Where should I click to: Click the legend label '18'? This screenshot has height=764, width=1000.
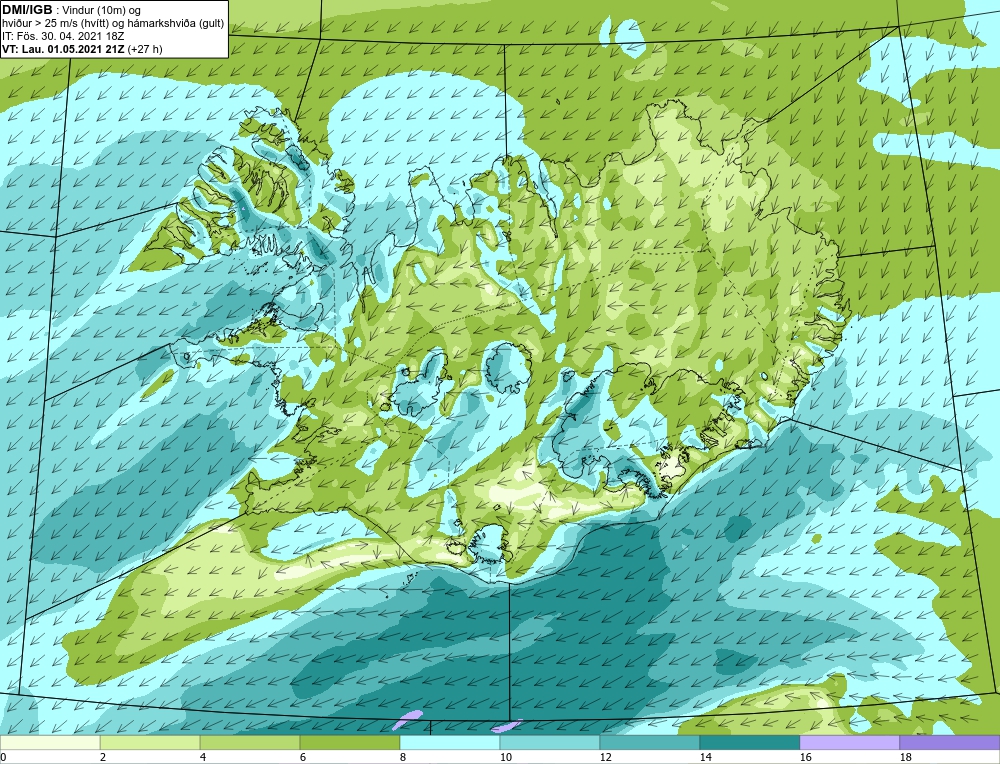point(906,757)
